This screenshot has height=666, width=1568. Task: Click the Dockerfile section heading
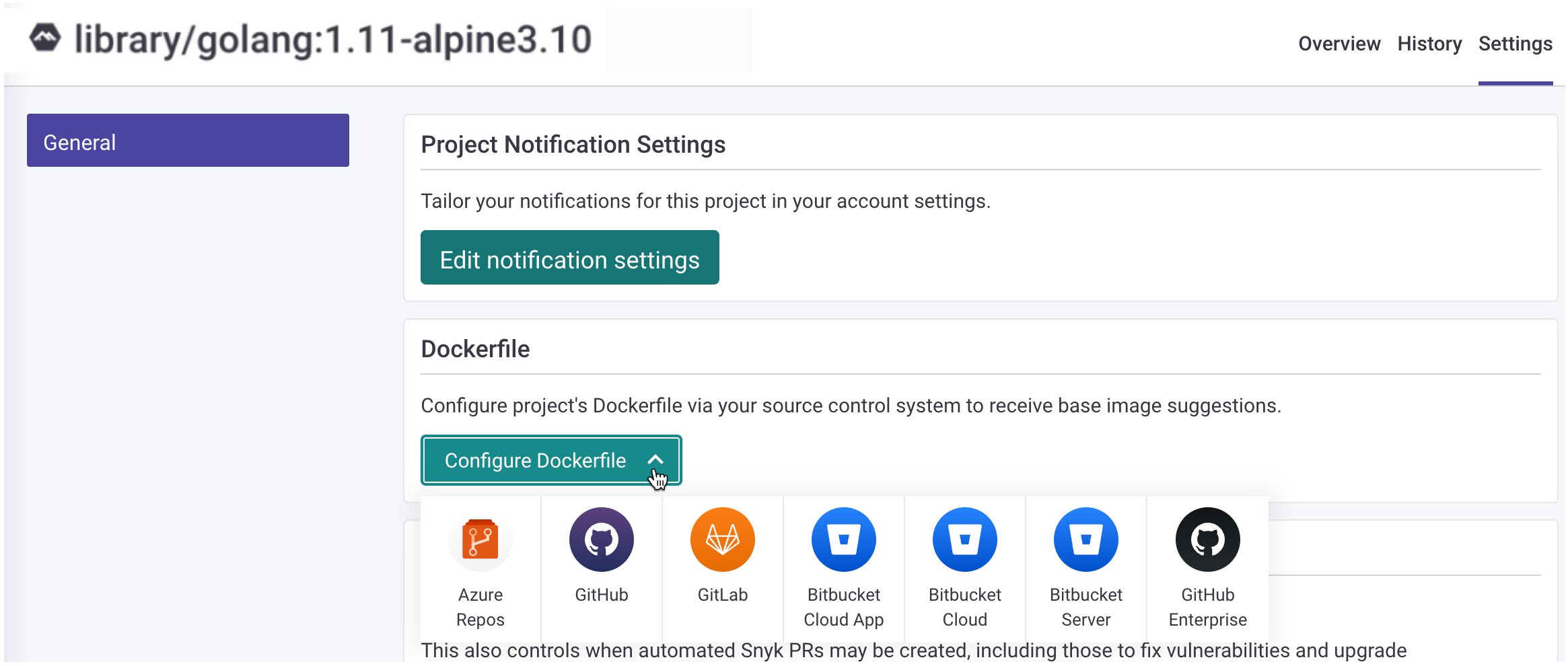(x=475, y=349)
